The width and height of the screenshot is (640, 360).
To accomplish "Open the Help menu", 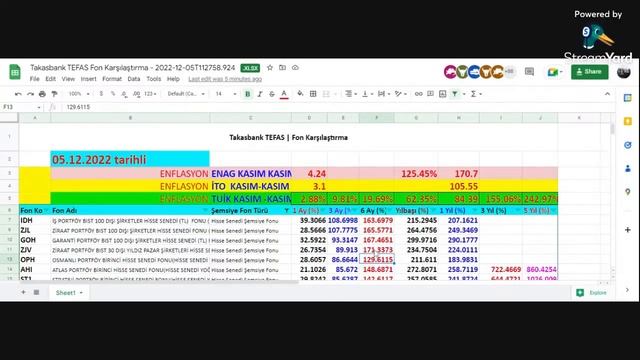I will tap(173, 79).
